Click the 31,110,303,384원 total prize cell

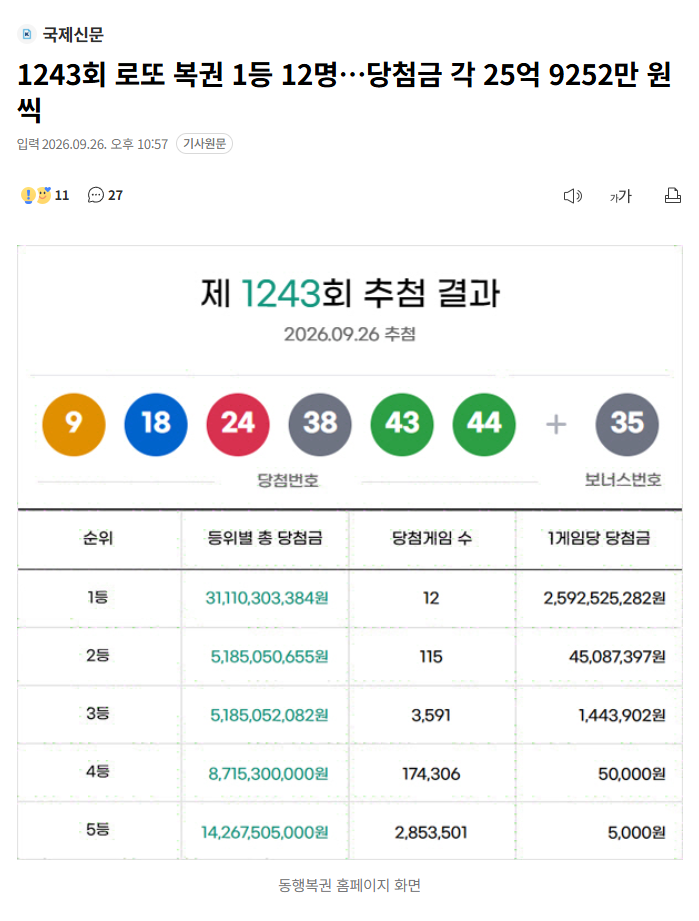point(267,598)
